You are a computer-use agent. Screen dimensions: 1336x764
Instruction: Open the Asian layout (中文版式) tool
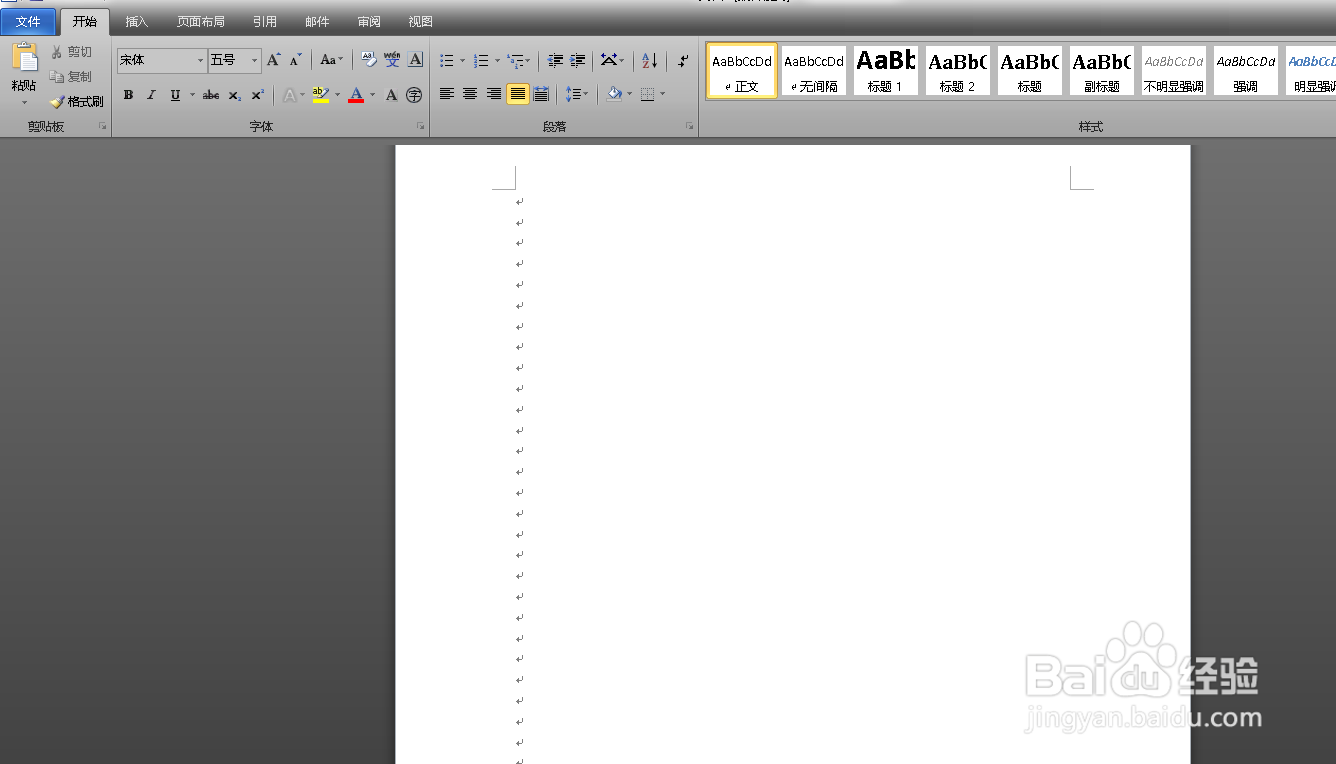click(x=609, y=61)
